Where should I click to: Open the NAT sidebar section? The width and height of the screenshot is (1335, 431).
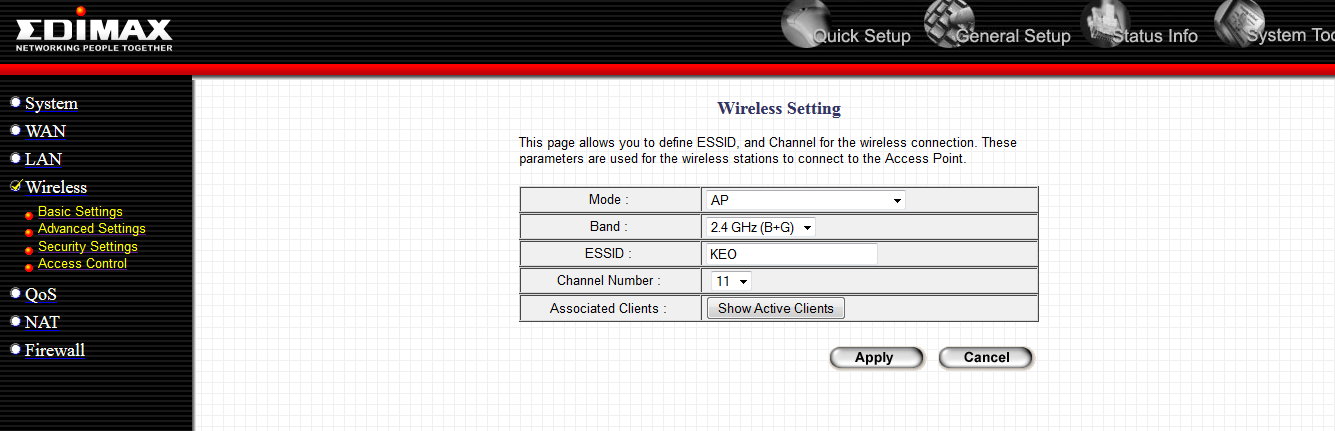[42, 322]
